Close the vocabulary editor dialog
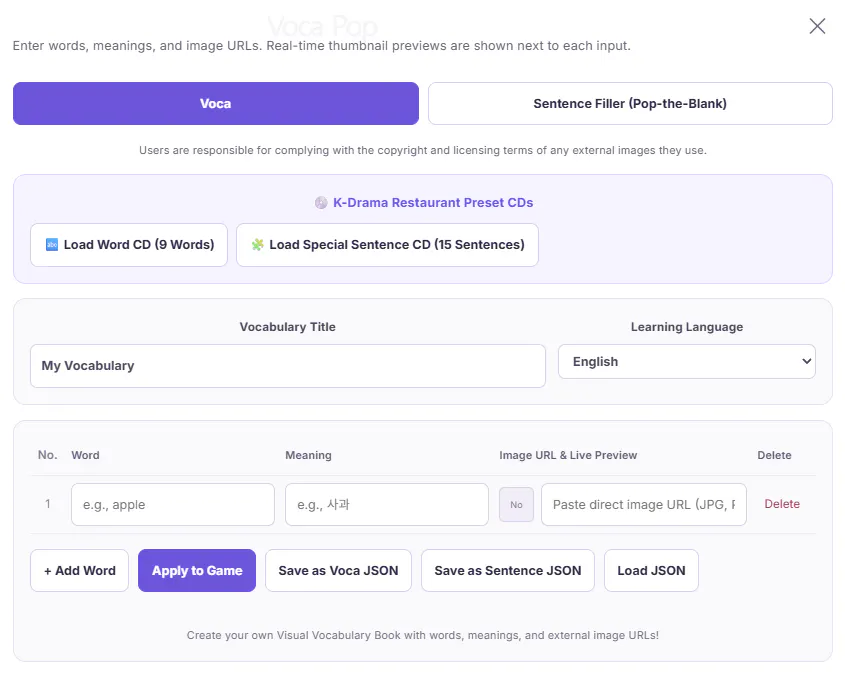Image resolution: width=845 pixels, height=698 pixels. (x=817, y=26)
